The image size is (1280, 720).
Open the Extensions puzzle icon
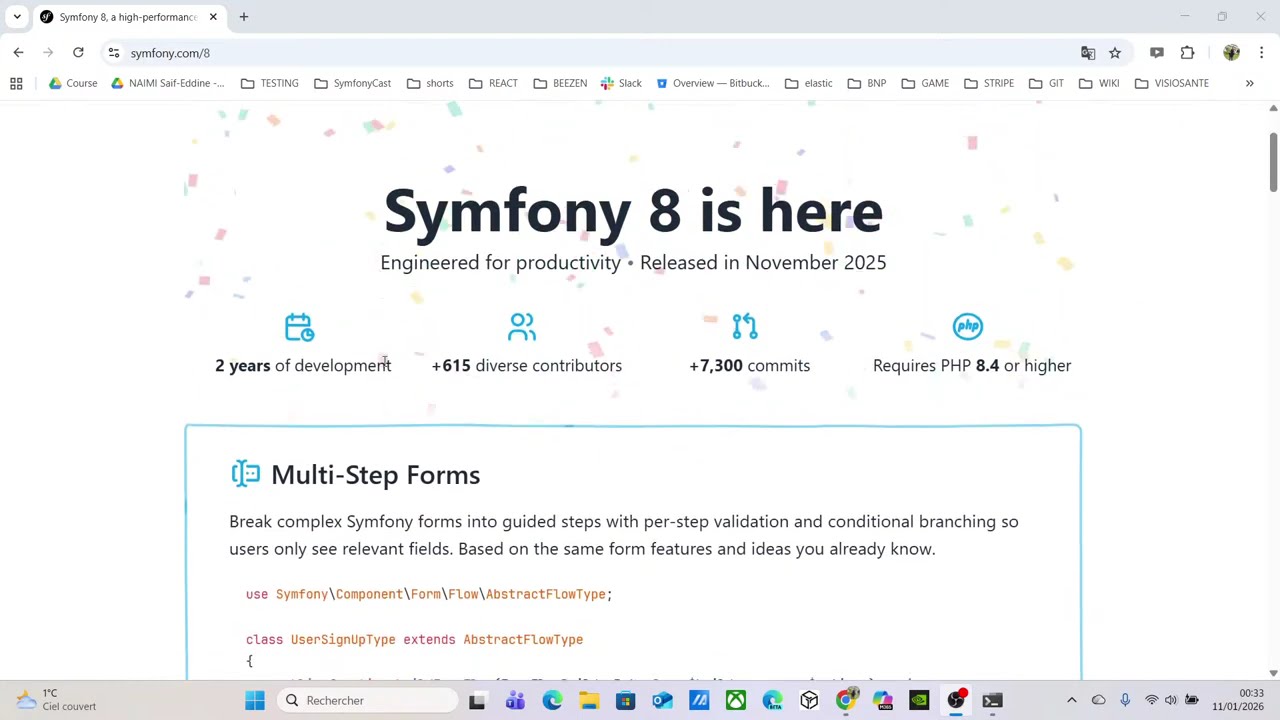pyautogui.click(x=1187, y=53)
